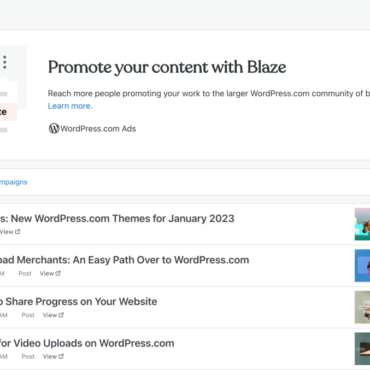
Task: Open post An Easy Path Over to WordPress.com
Action: pyautogui.click(x=124, y=260)
